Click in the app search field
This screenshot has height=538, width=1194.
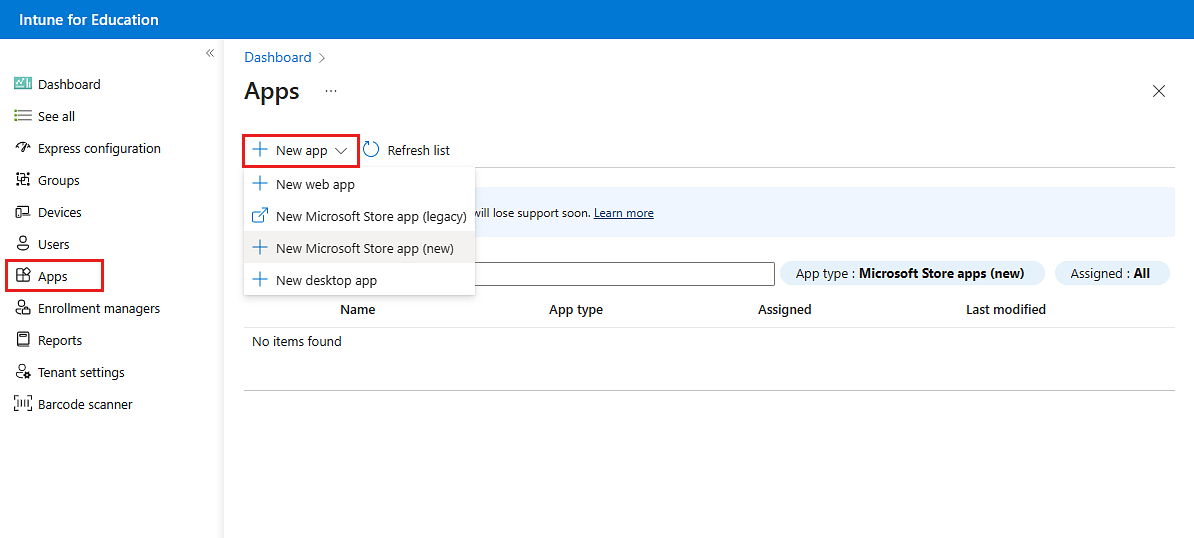(x=624, y=273)
